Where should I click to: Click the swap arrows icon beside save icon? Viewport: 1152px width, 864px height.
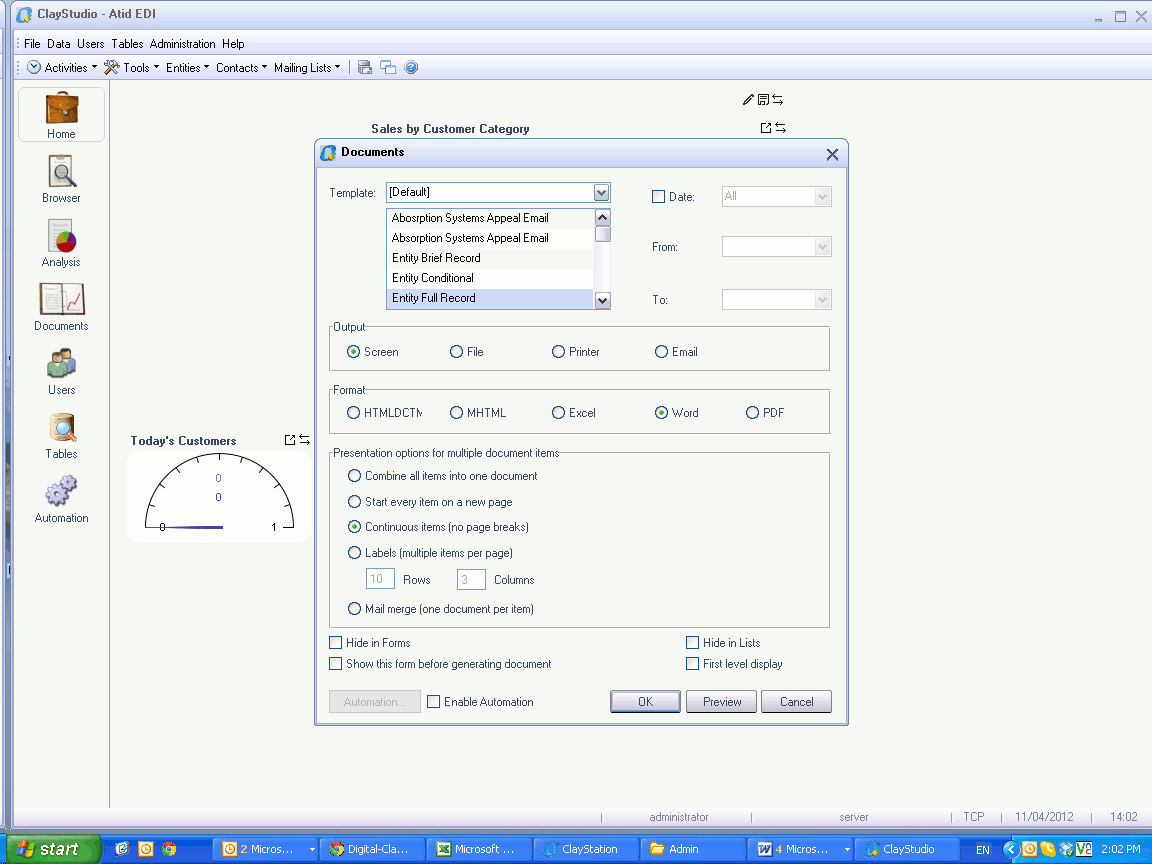777,99
